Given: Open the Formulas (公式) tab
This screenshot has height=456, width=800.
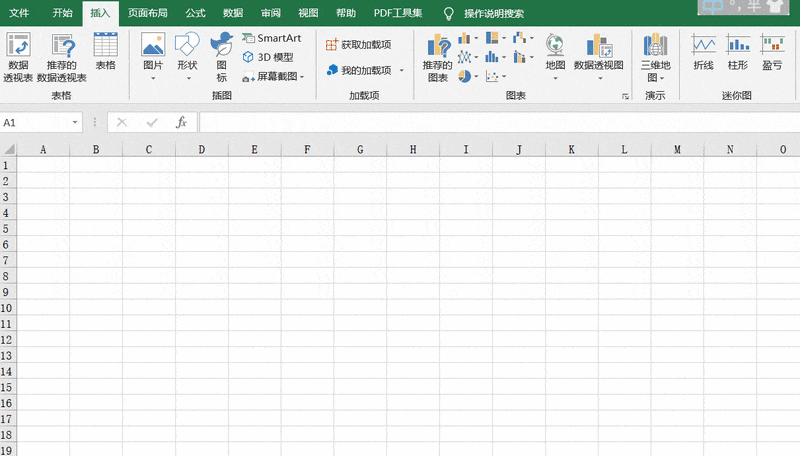Looking at the screenshot, I should pos(195,13).
